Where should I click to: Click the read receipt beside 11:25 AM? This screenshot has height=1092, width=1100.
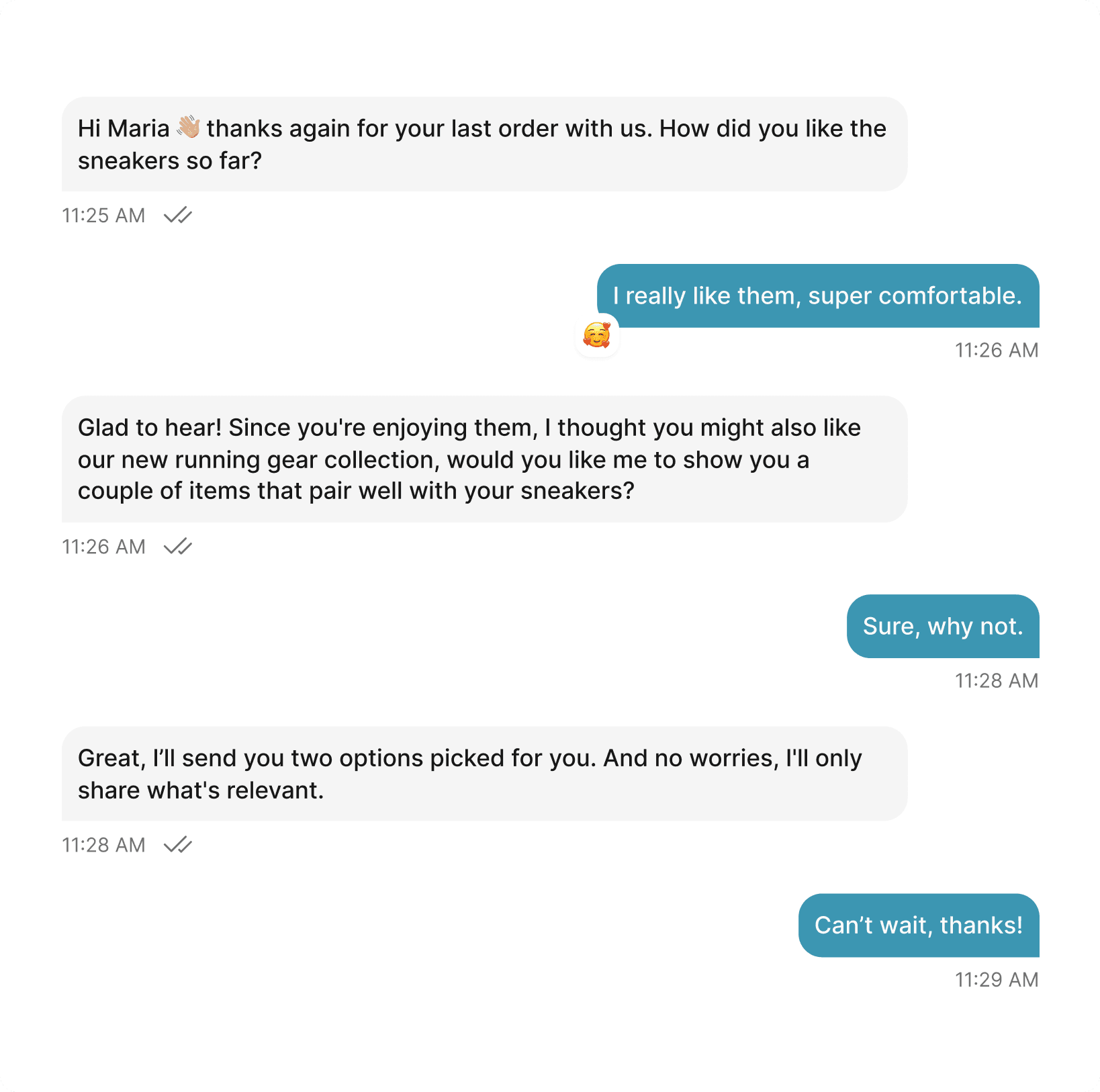pos(178,216)
